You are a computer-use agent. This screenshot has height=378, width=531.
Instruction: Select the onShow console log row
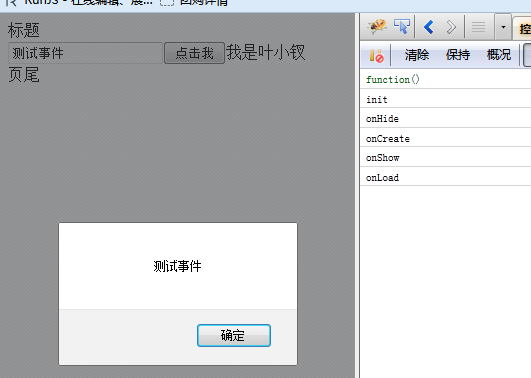445,158
